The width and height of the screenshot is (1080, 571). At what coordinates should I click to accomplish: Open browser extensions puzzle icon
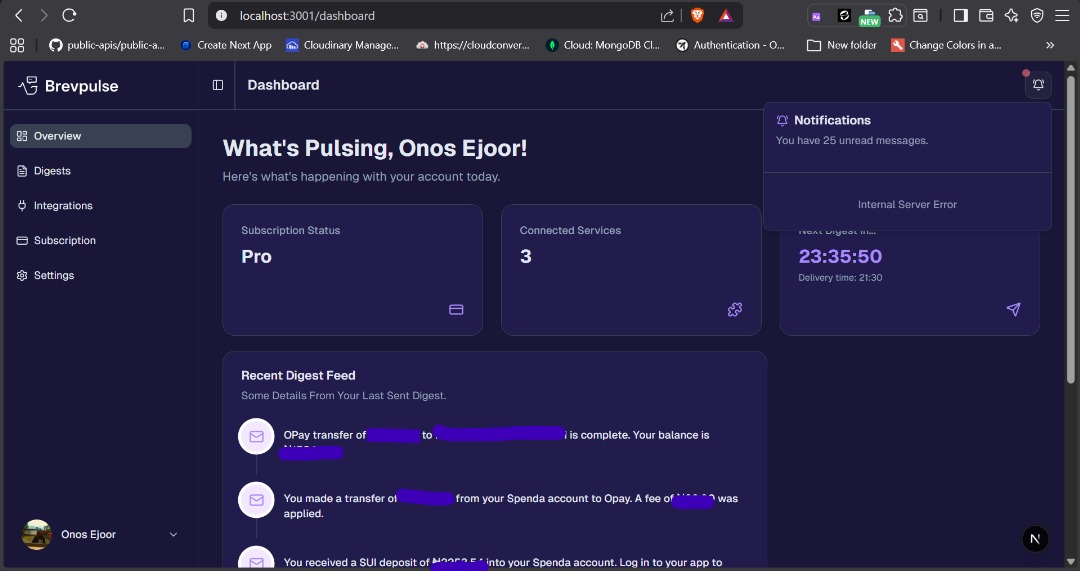coord(895,15)
